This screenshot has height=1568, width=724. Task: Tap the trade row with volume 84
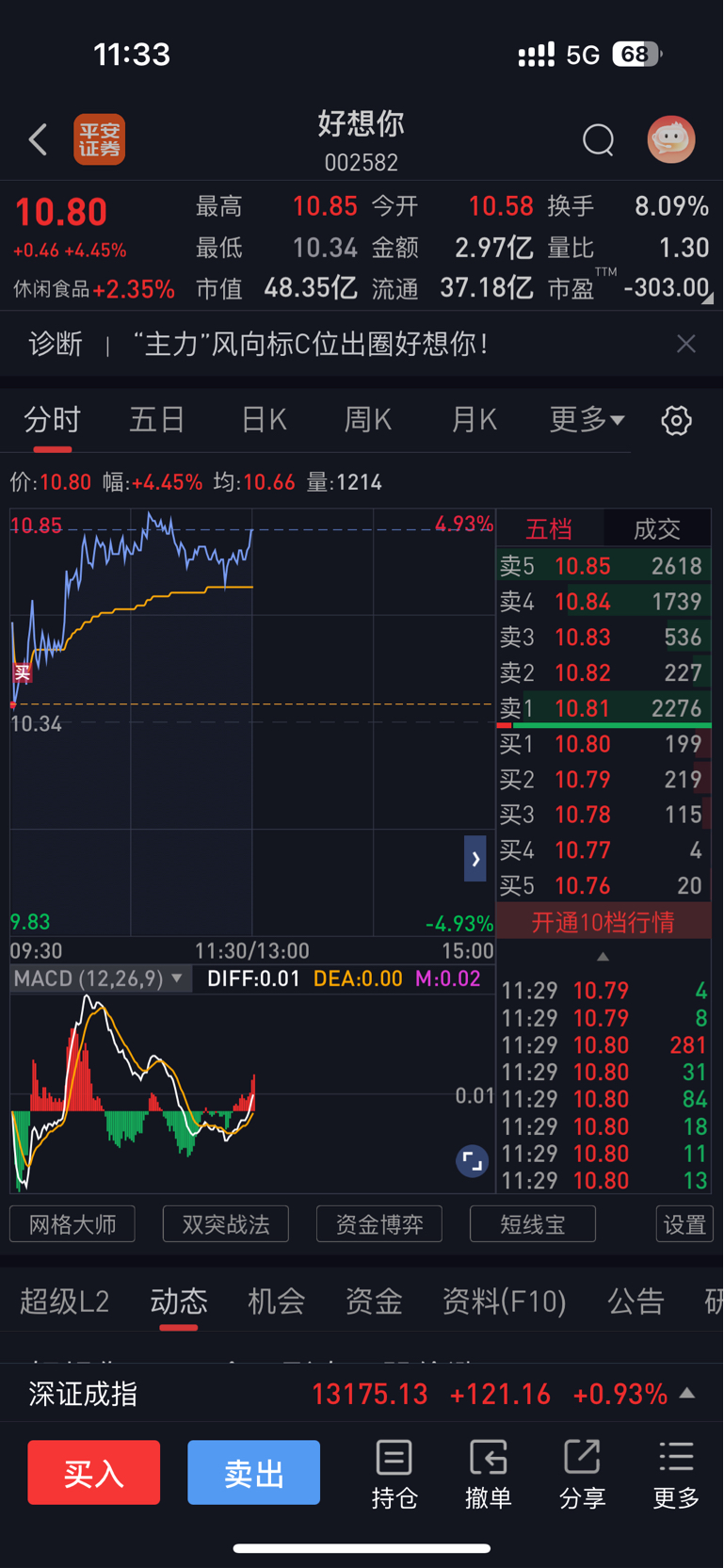(603, 1099)
